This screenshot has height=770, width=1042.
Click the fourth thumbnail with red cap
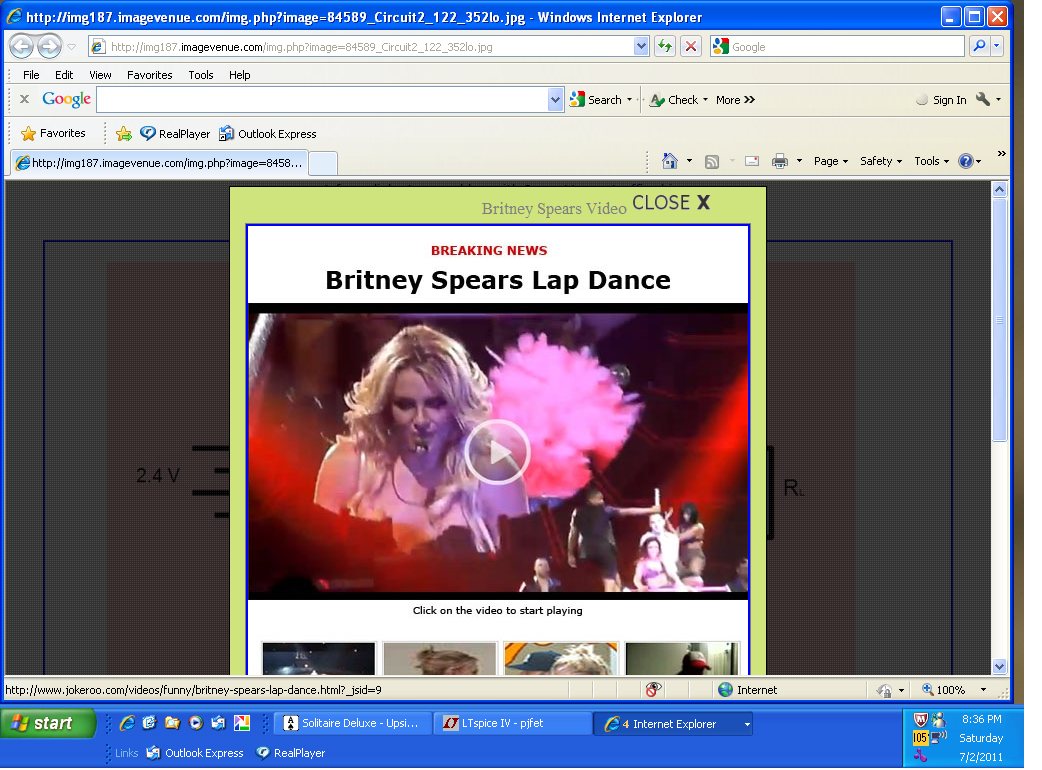682,658
